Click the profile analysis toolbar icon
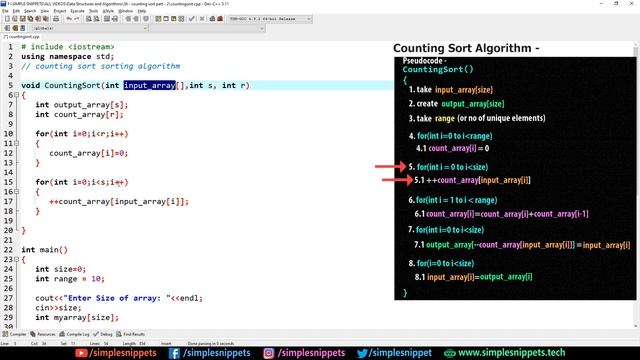Image resolution: width=640 pixels, height=360 pixels. click(212, 19)
